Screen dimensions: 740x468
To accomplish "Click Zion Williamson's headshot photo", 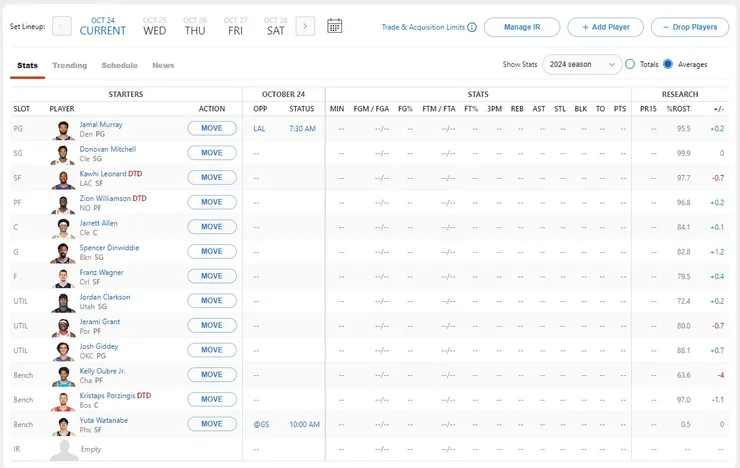I will click(63, 203).
